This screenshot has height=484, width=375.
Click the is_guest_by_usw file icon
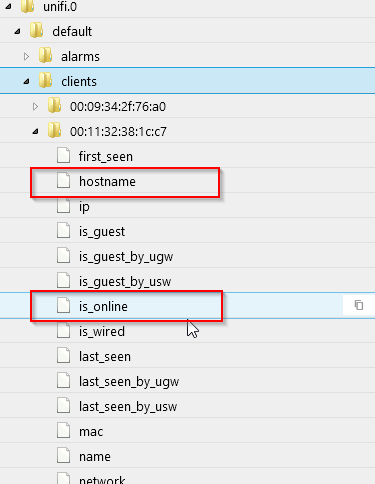tap(63, 281)
